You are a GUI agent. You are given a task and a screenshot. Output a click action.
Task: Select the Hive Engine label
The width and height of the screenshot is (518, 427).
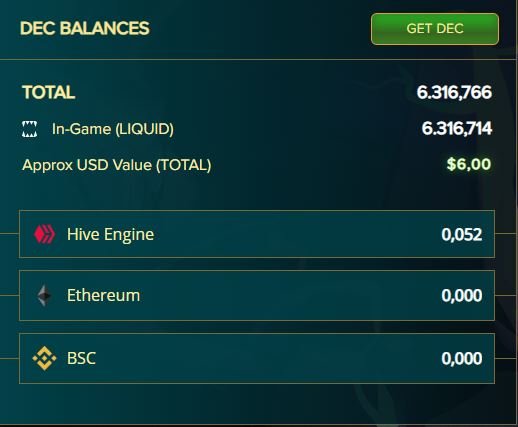click(110, 234)
